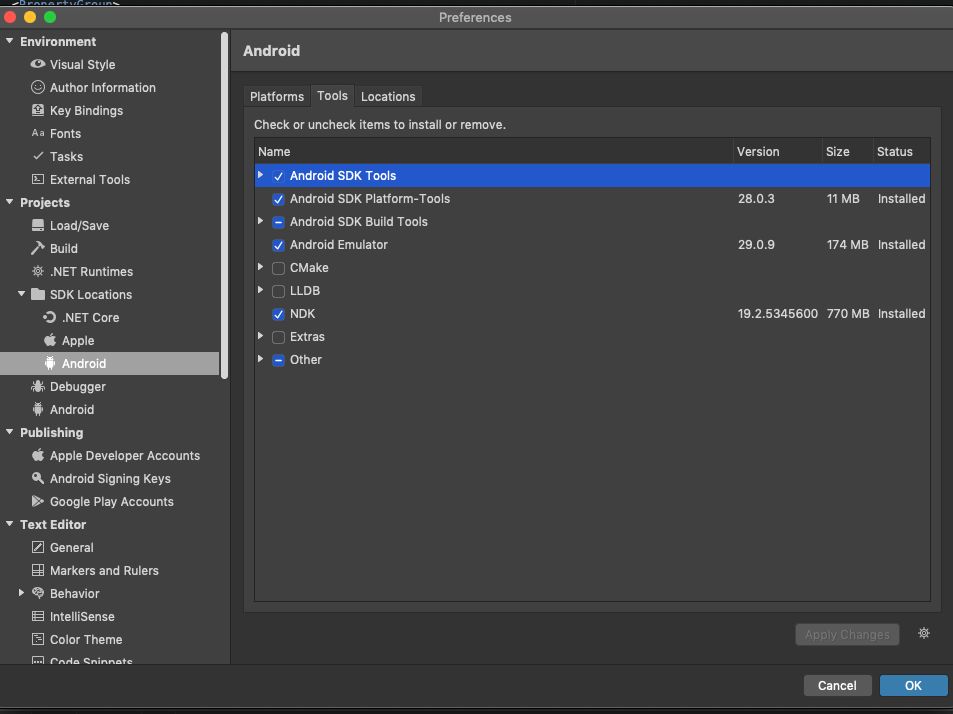Click NDK version 19.2.5345600
Viewport: 953px width, 714px height.
coord(777,314)
